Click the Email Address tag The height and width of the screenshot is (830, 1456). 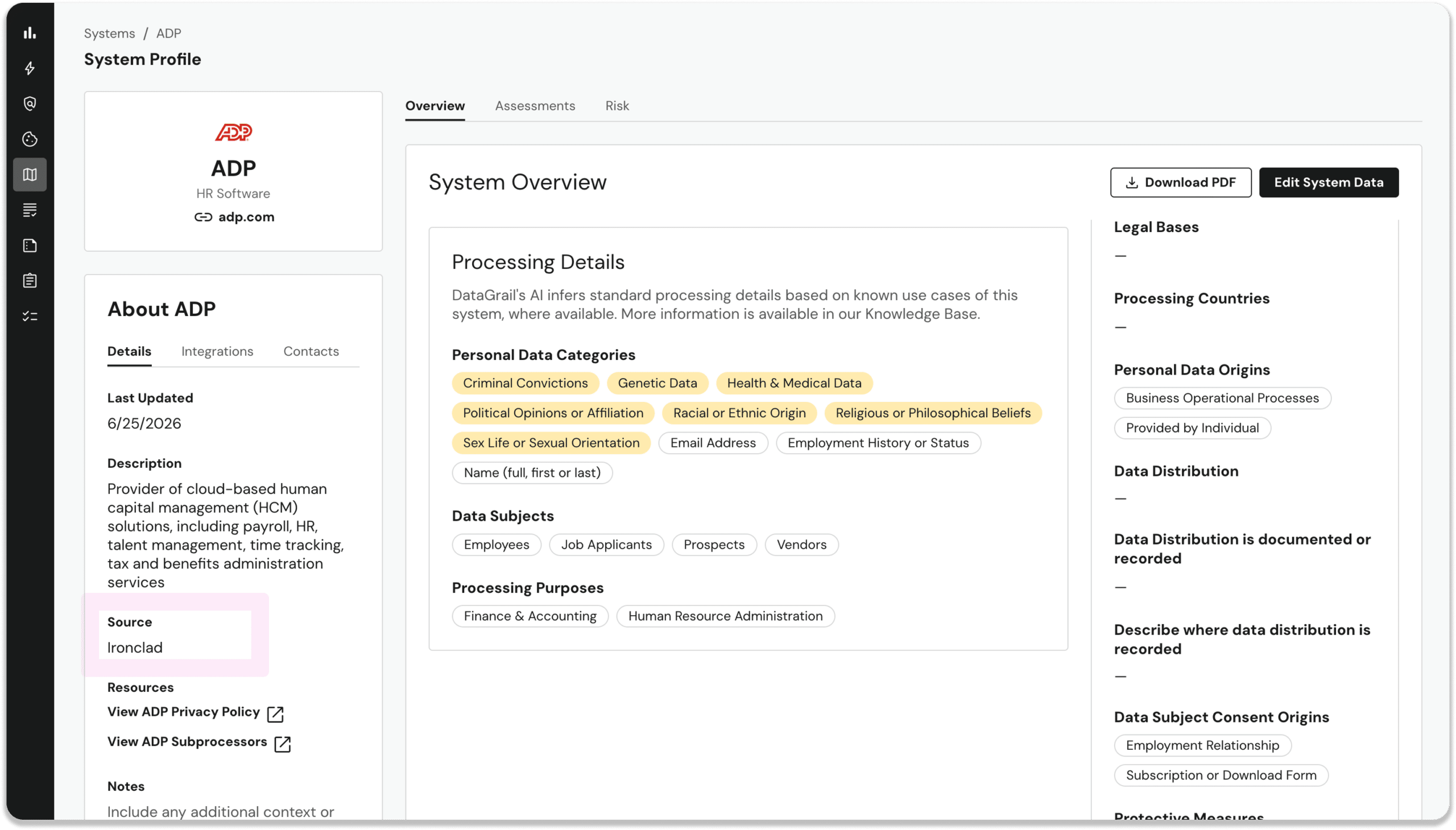tap(713, 443)
